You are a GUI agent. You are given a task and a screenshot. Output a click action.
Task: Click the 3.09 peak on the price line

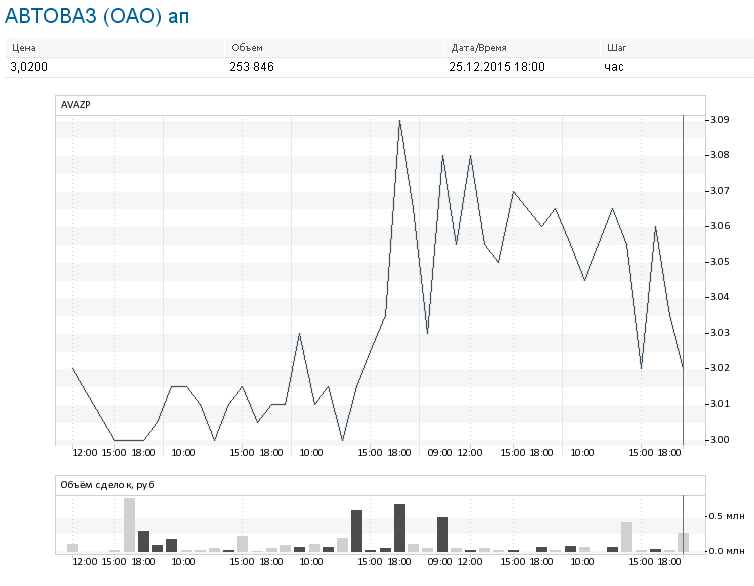399,121
